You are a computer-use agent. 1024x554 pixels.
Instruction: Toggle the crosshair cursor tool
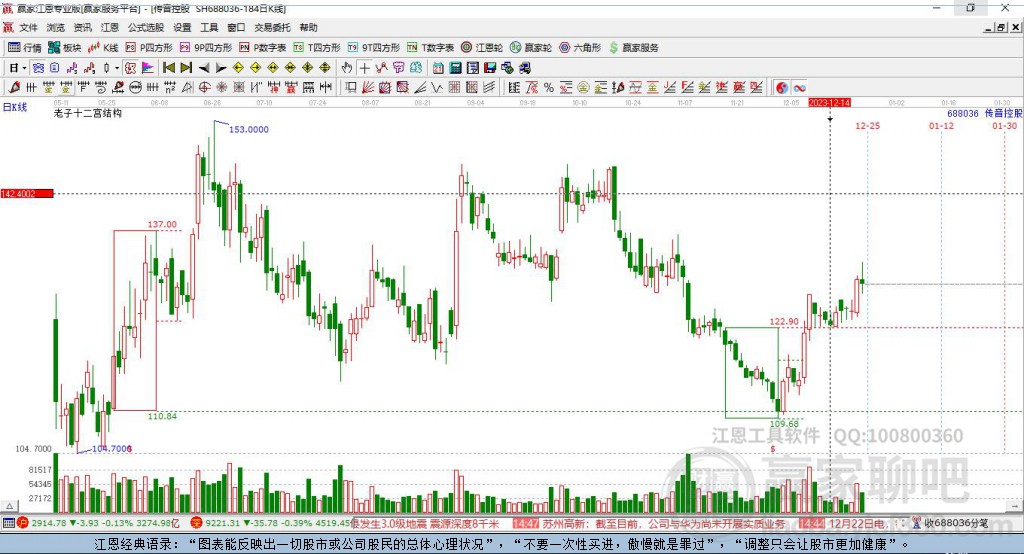click(x=364, y=68)
